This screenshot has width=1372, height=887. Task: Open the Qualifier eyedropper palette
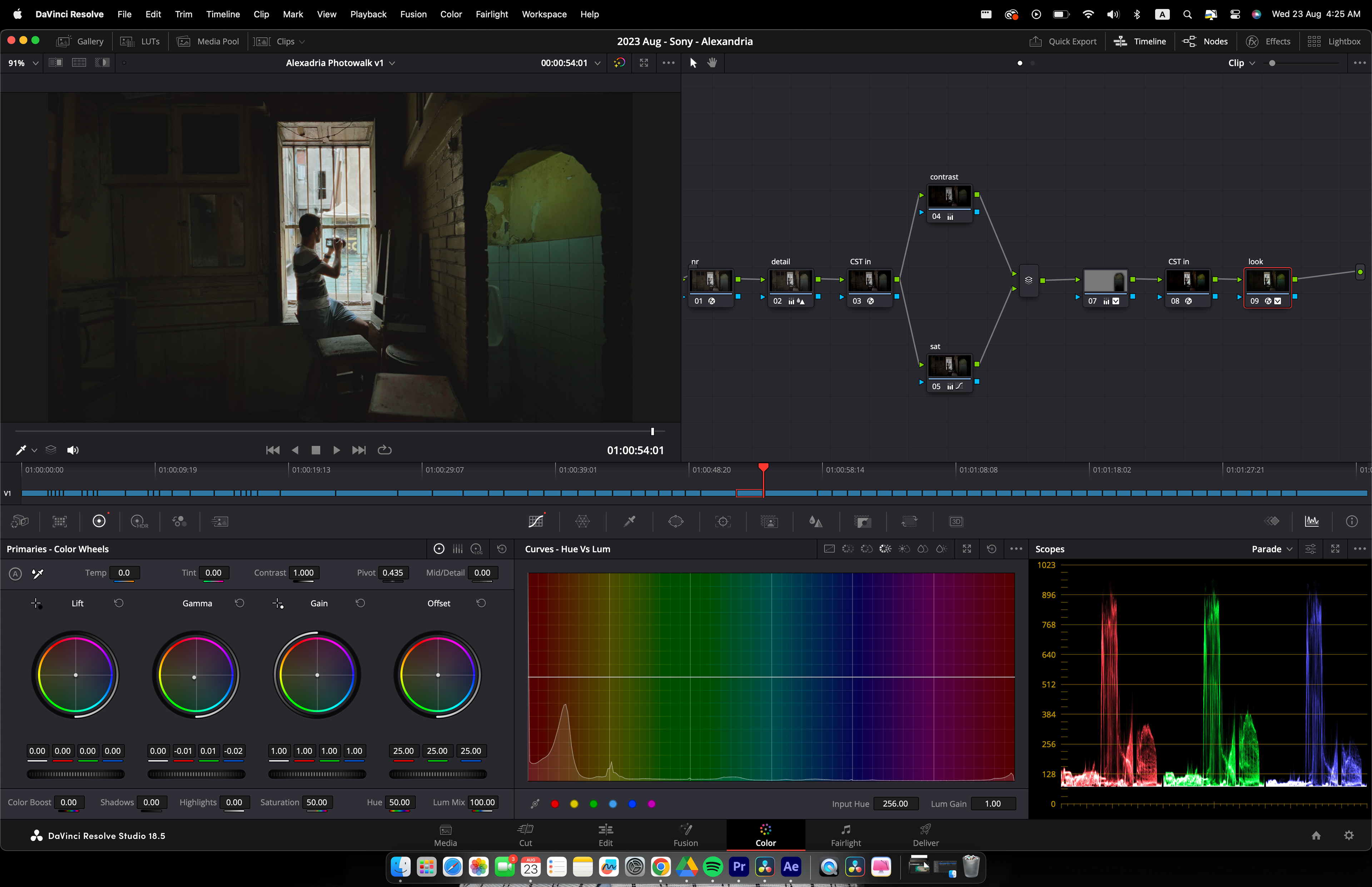pyautogui.click(x=629, y=521)
